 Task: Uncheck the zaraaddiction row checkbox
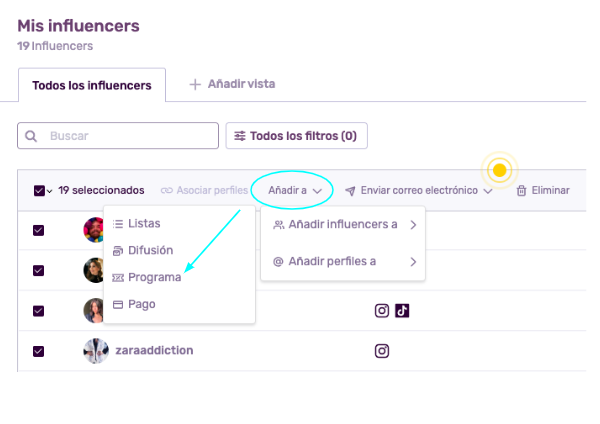click(38, 351)
